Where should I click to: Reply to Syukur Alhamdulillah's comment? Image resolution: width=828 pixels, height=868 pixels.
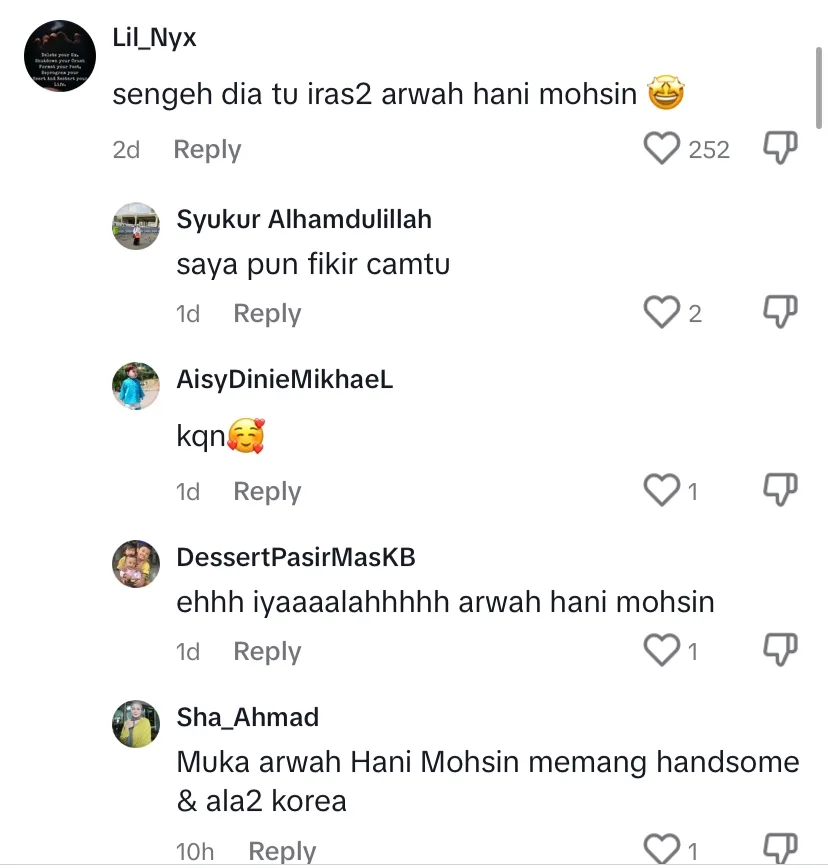pyautogui.click(x=267, y=314)
